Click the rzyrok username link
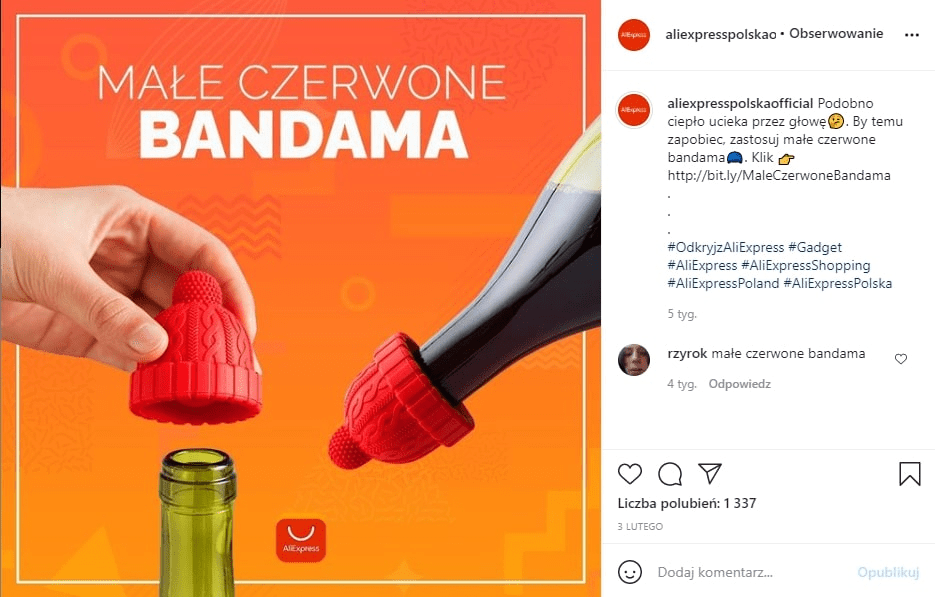Image resolution: width=935 pixels, height=597 pixels. click(687, 353)
